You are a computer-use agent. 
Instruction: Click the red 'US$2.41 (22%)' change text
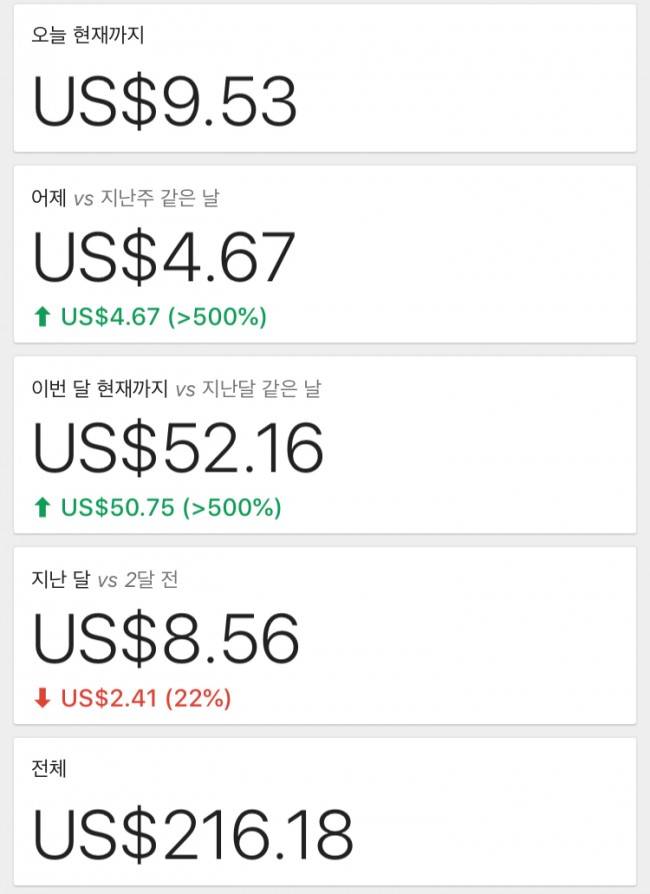coord(146,698)
